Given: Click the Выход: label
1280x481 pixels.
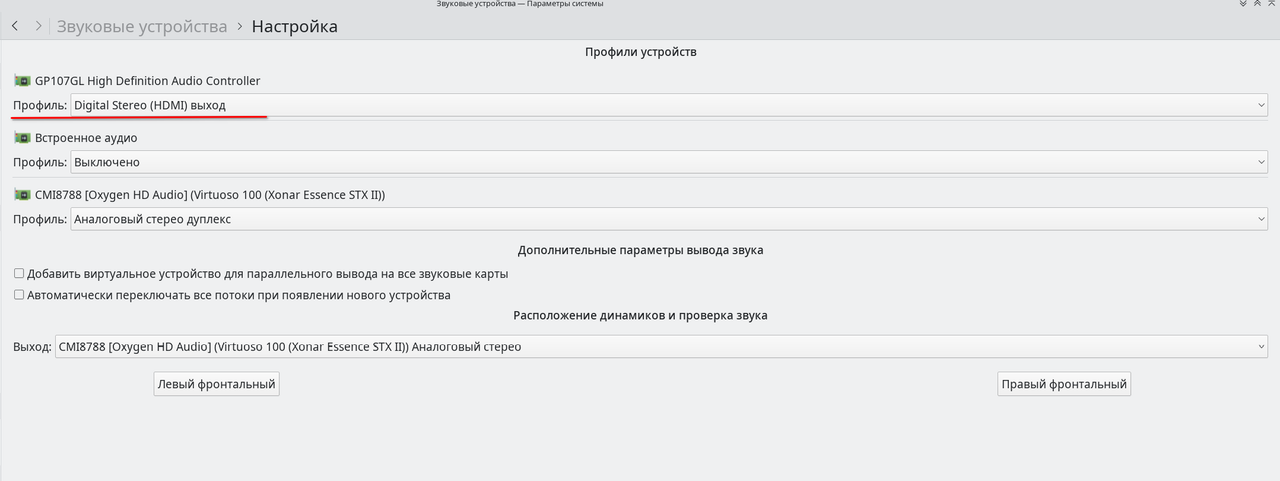Looking at the screenshot, I should [x=32, y=347].
